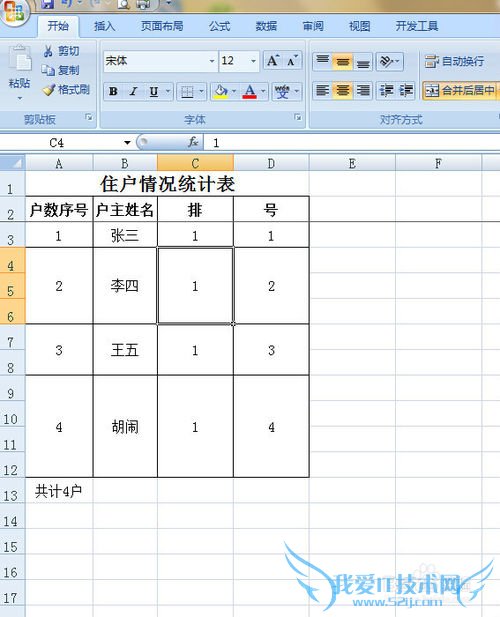Screen dimensions: 500x617
Task: Toggle middle vertical alignment
Action: (x=343, y=61)
